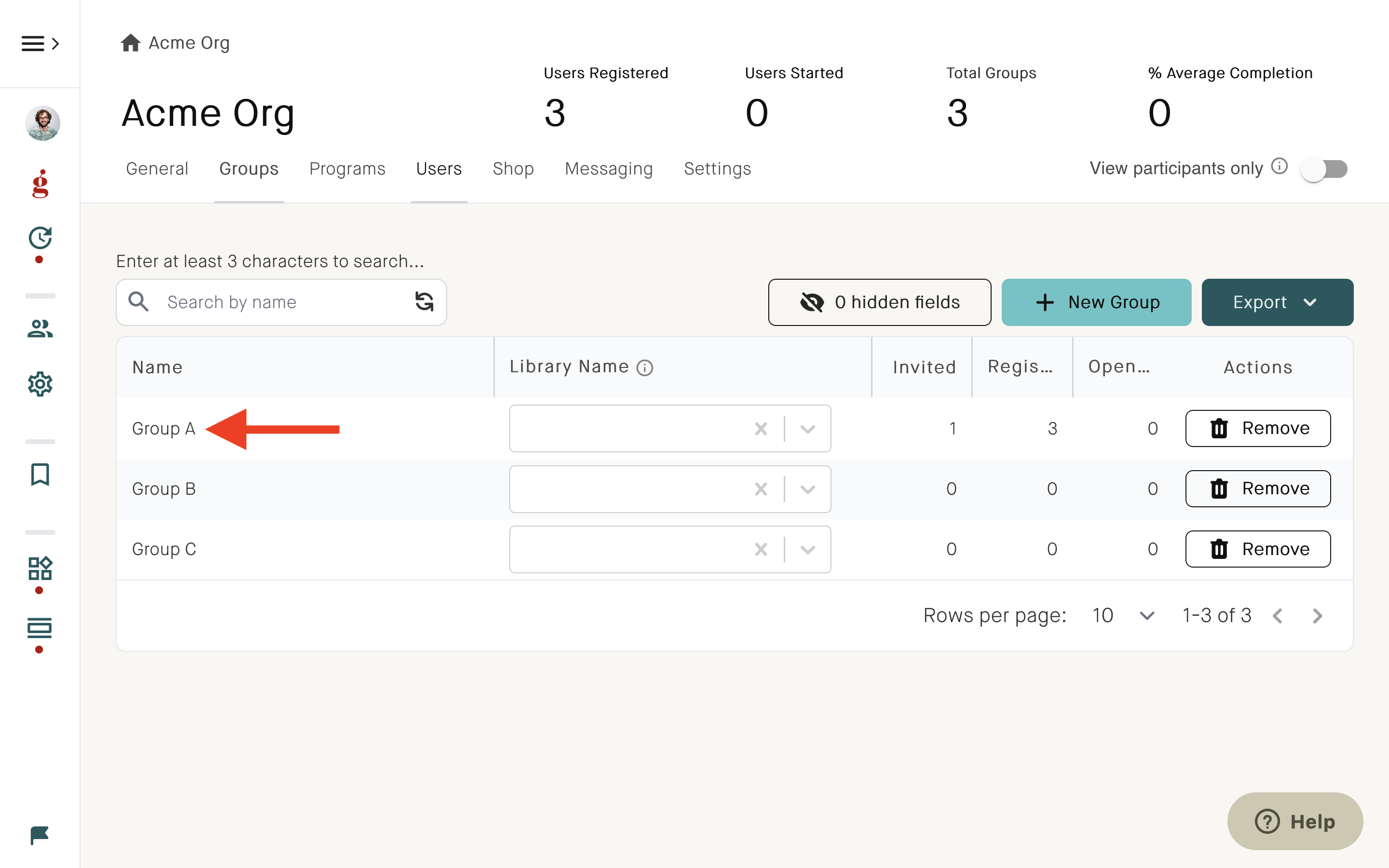
Task: Expand Group A library name dropdown
Action: (x=807, y=429)
